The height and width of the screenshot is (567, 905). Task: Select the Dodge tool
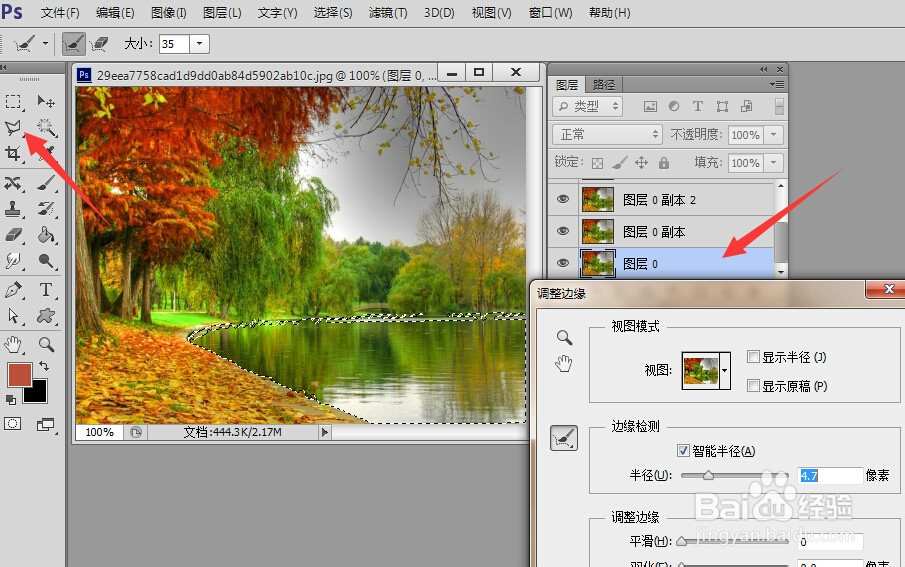(x=46, y=261)
